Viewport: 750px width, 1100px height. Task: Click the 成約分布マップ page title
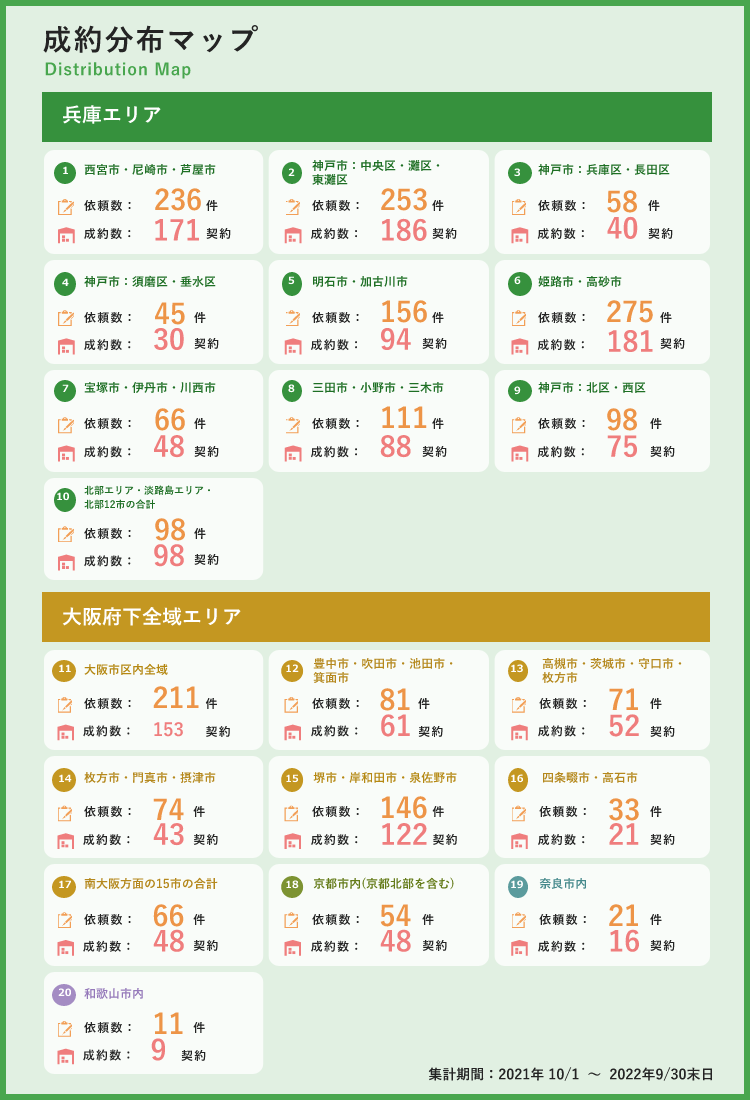150,40
